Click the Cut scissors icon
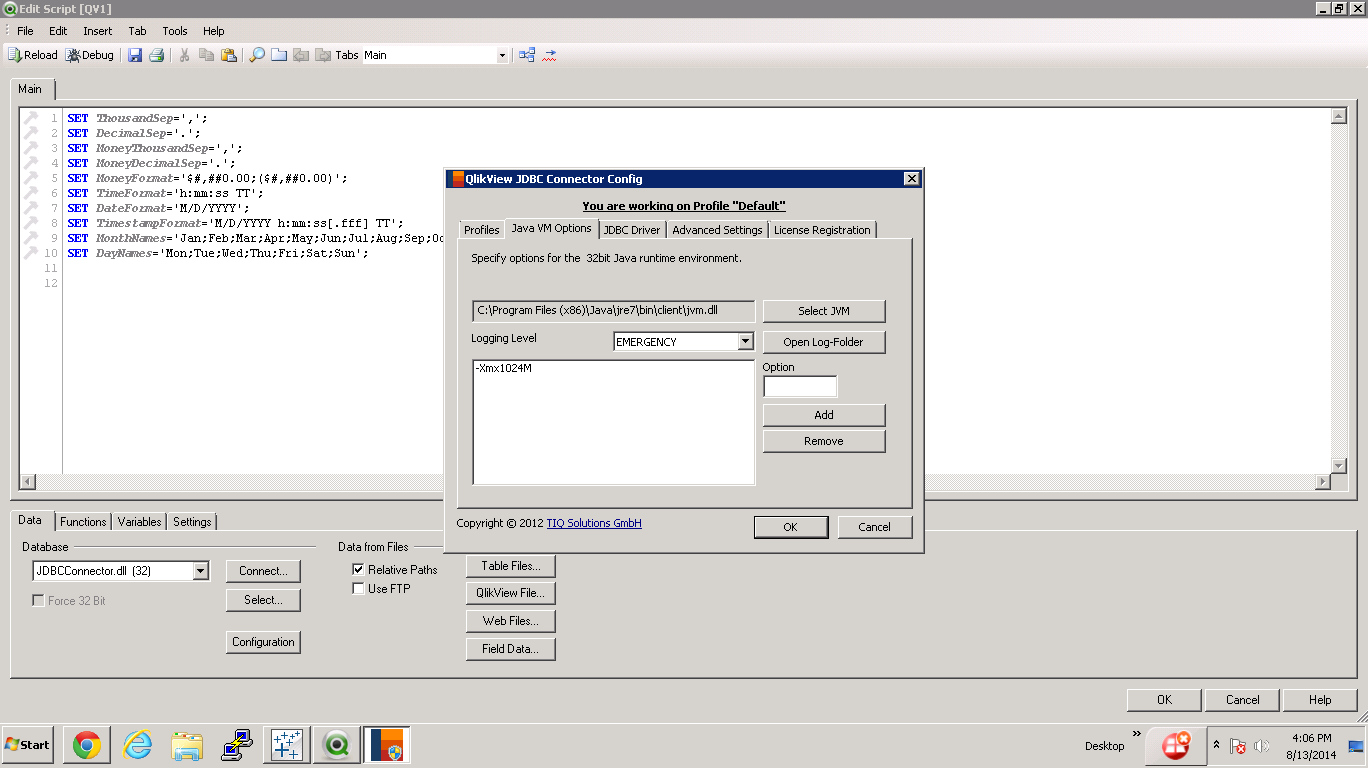 (184, 55)
